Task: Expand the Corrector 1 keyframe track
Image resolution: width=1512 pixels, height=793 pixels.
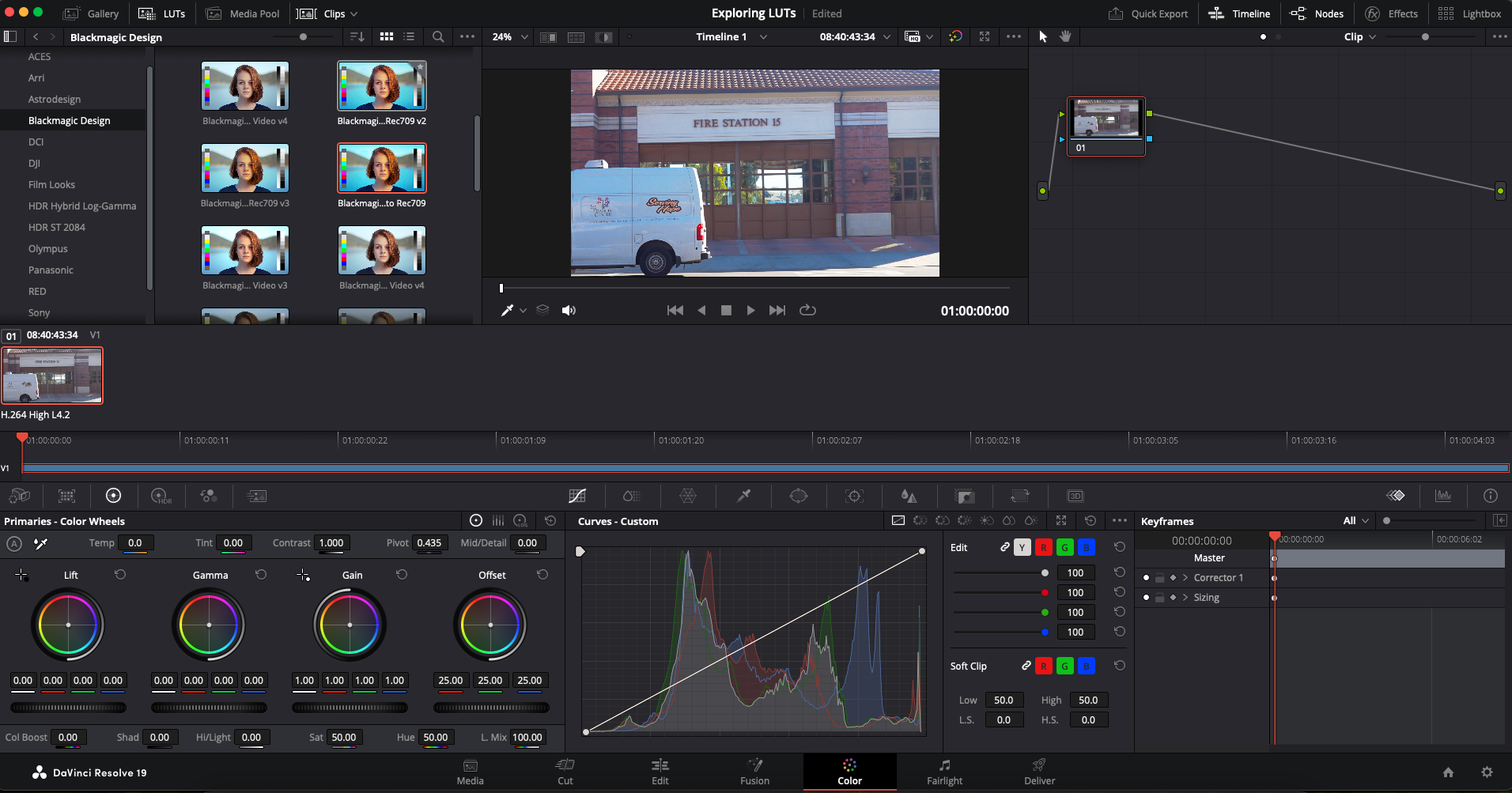Action: pyautogui.click(x=1185, y=578)
